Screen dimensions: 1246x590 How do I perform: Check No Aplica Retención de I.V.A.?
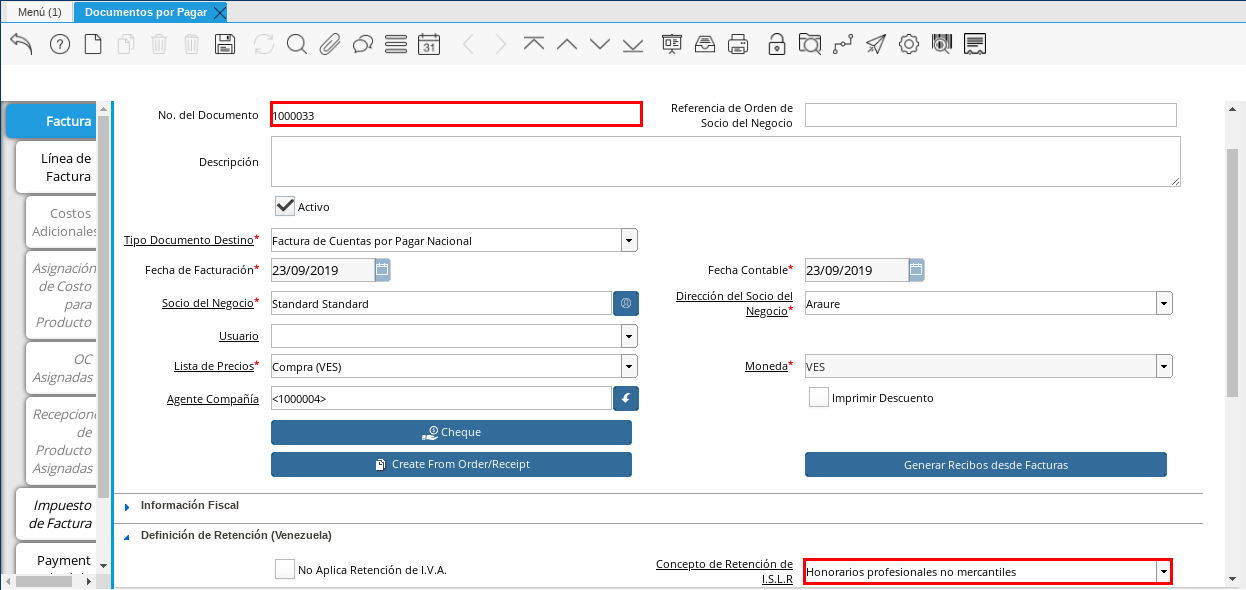tap(285, 569)
